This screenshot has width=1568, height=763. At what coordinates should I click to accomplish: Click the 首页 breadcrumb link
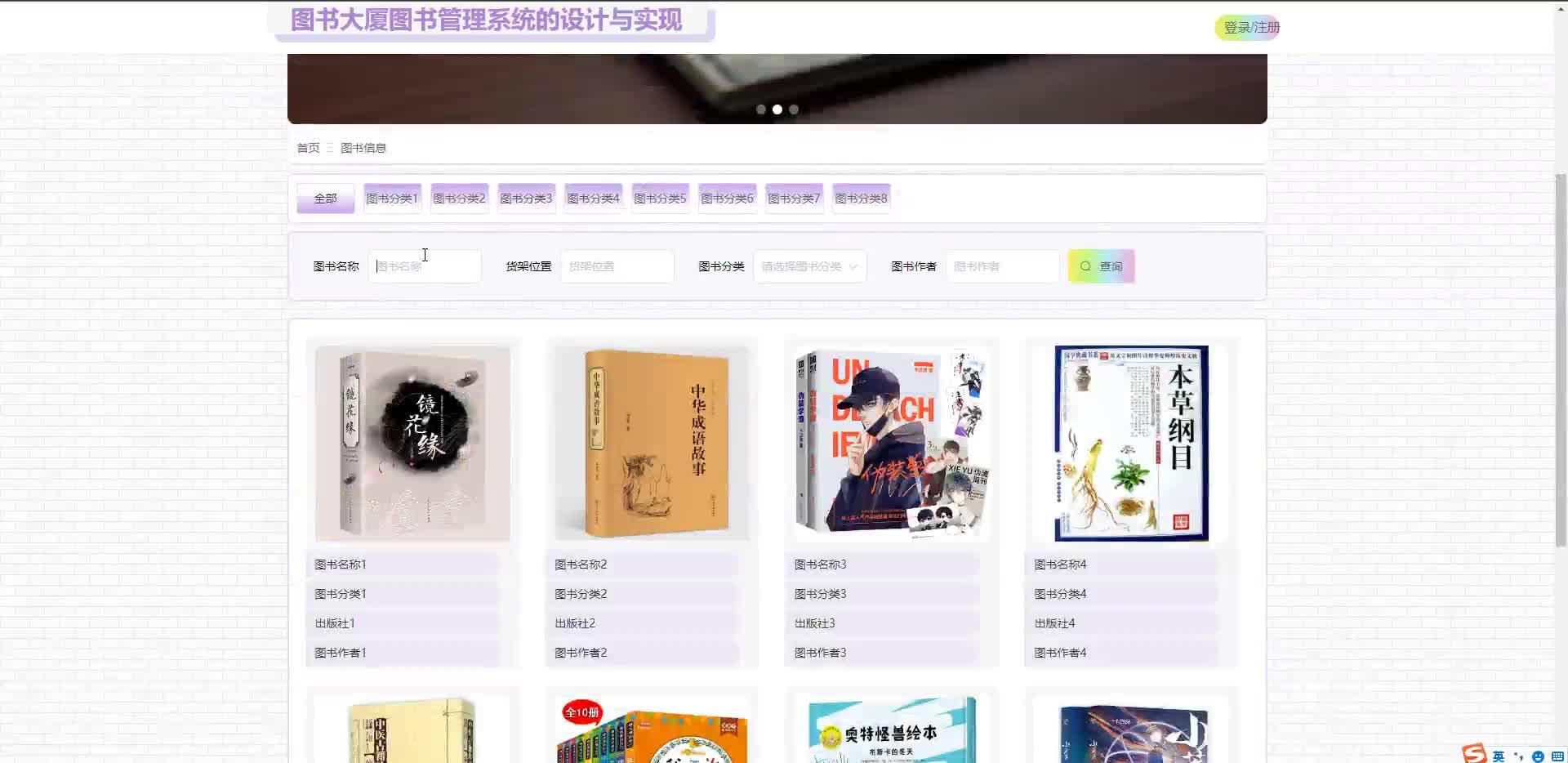(308, 148)
